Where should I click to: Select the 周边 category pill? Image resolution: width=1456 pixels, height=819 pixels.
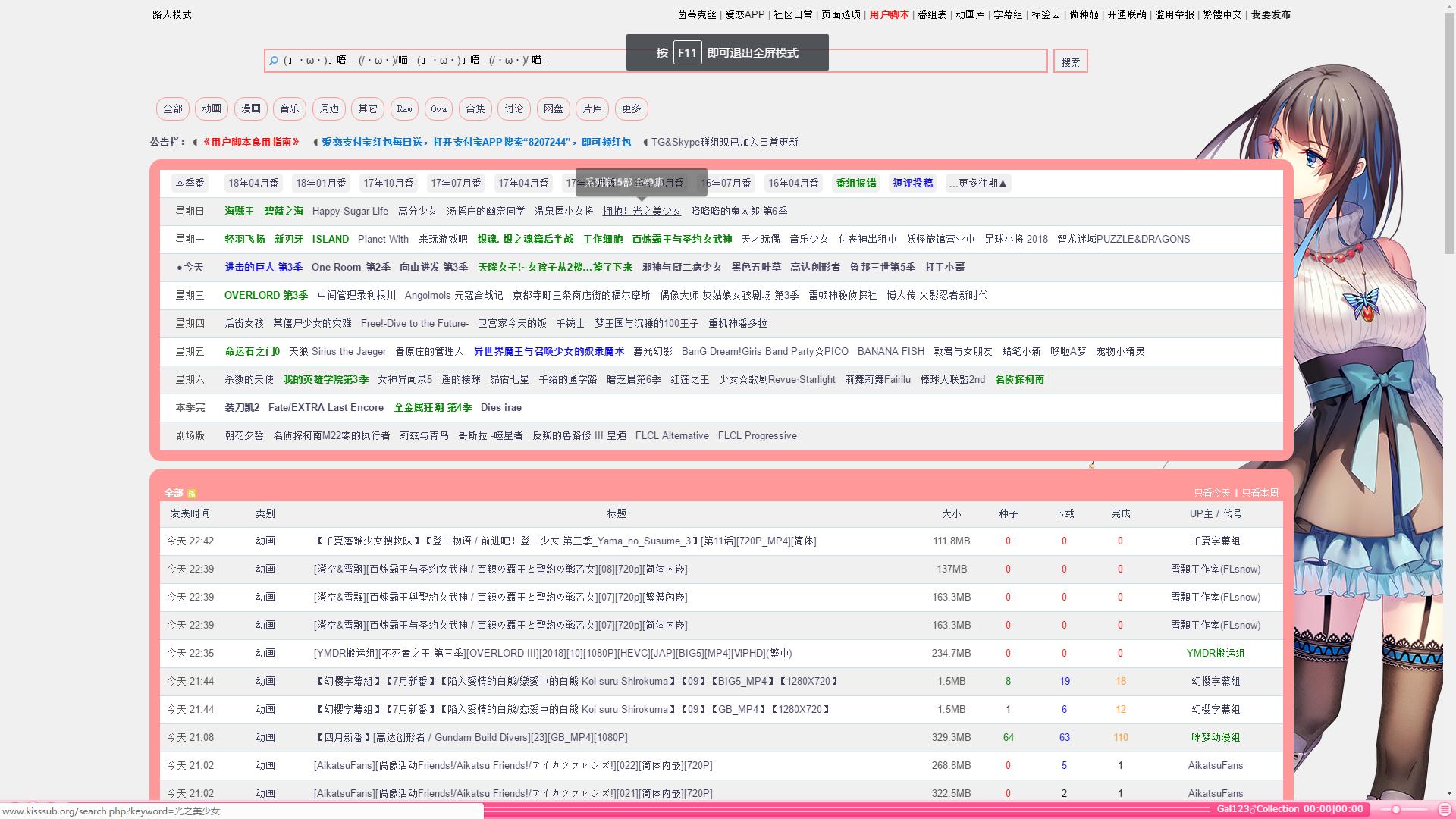pyautogui.click(x=329, y=108)
